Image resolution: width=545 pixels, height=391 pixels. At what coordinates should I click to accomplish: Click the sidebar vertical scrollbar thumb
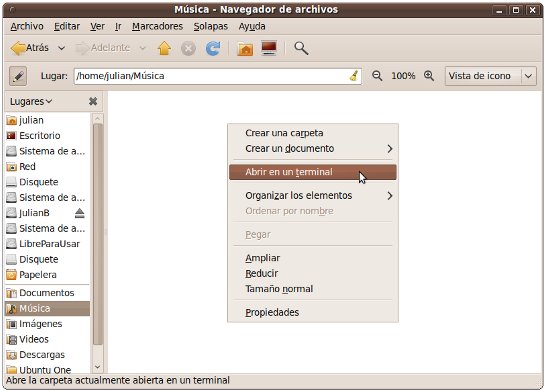98,234
